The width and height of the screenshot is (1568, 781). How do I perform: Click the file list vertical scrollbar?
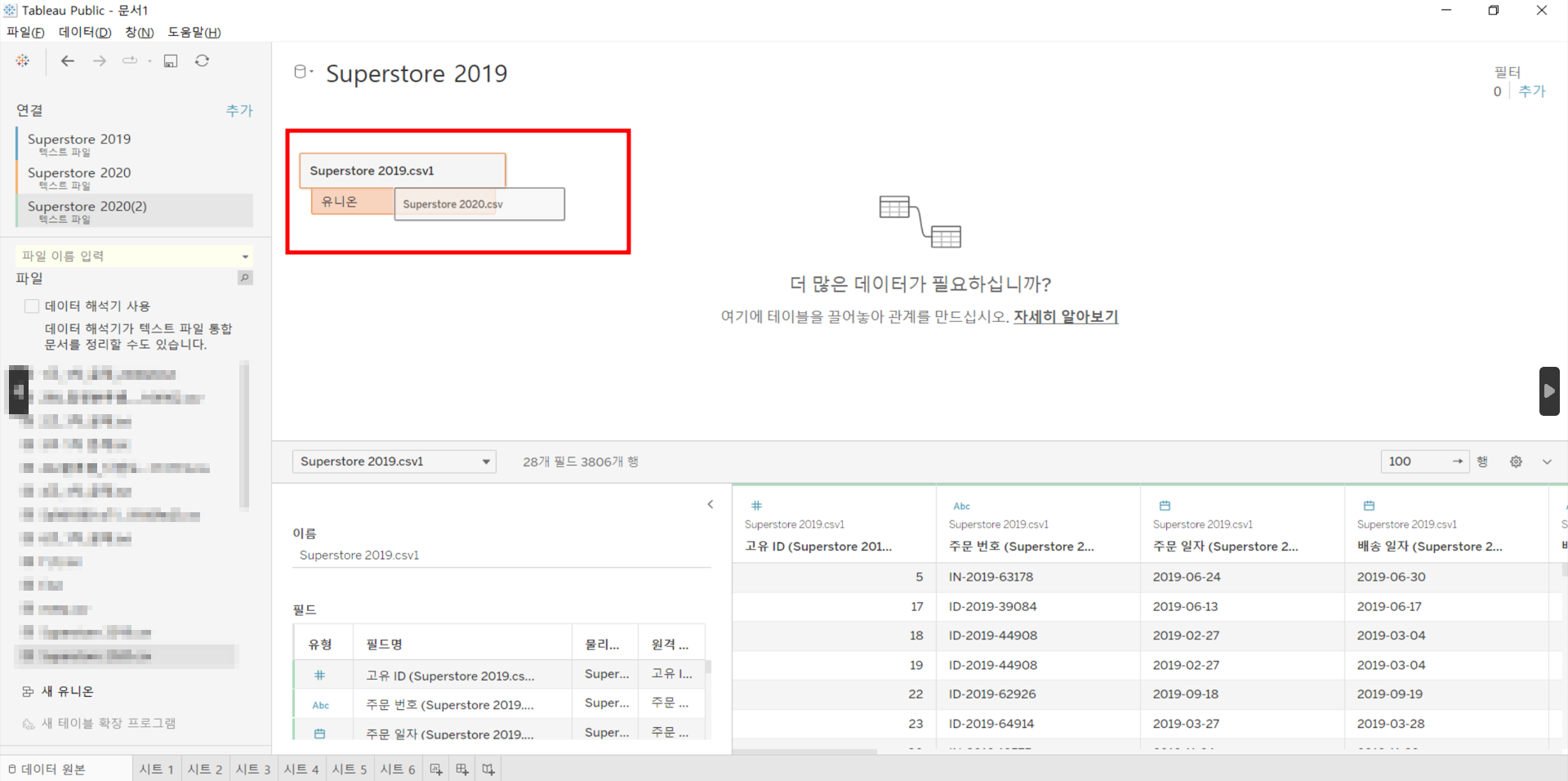click(244, 437)
